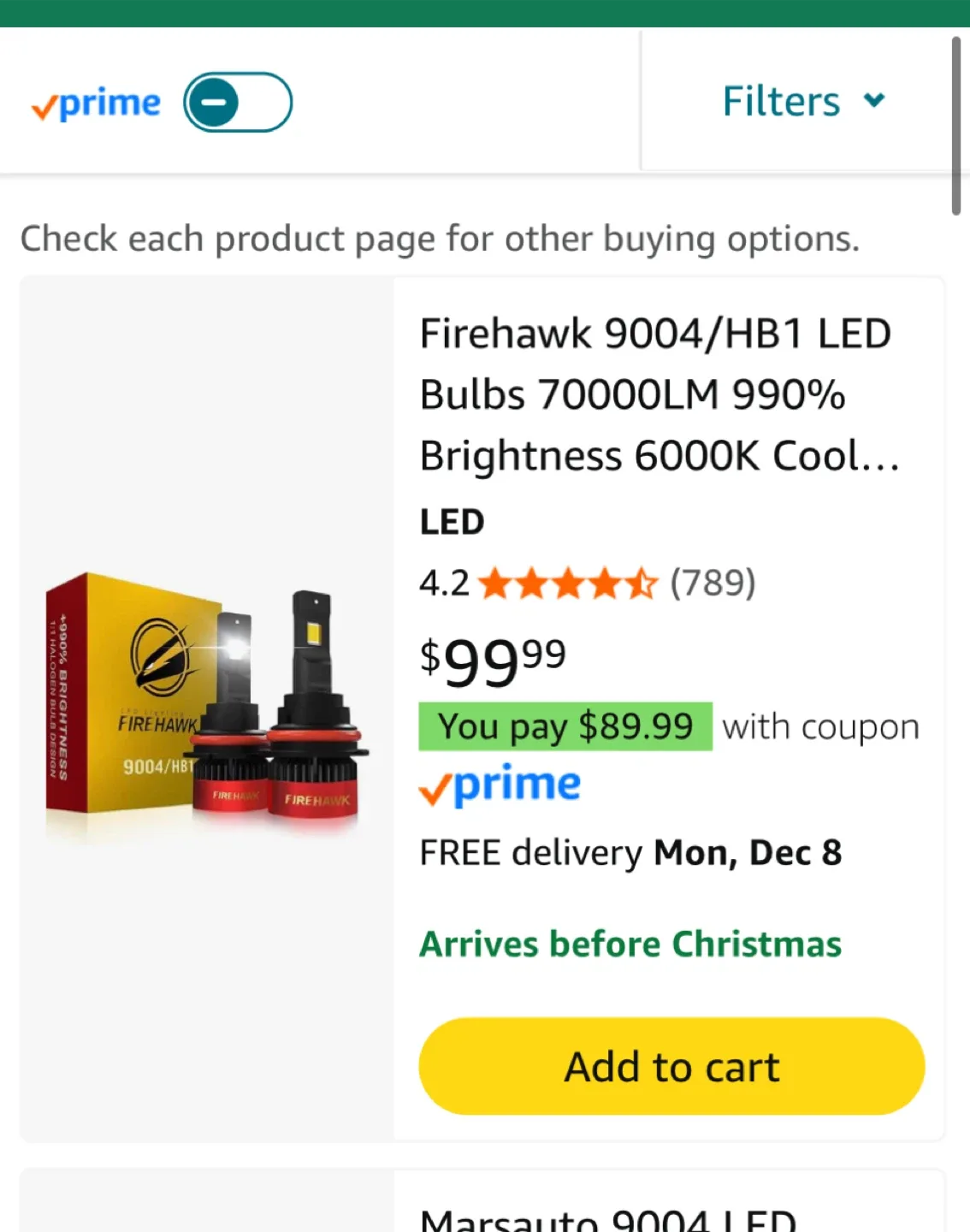Click the first orange star icon
This screenshot has height=1232, width=970.
click(496, 583)
